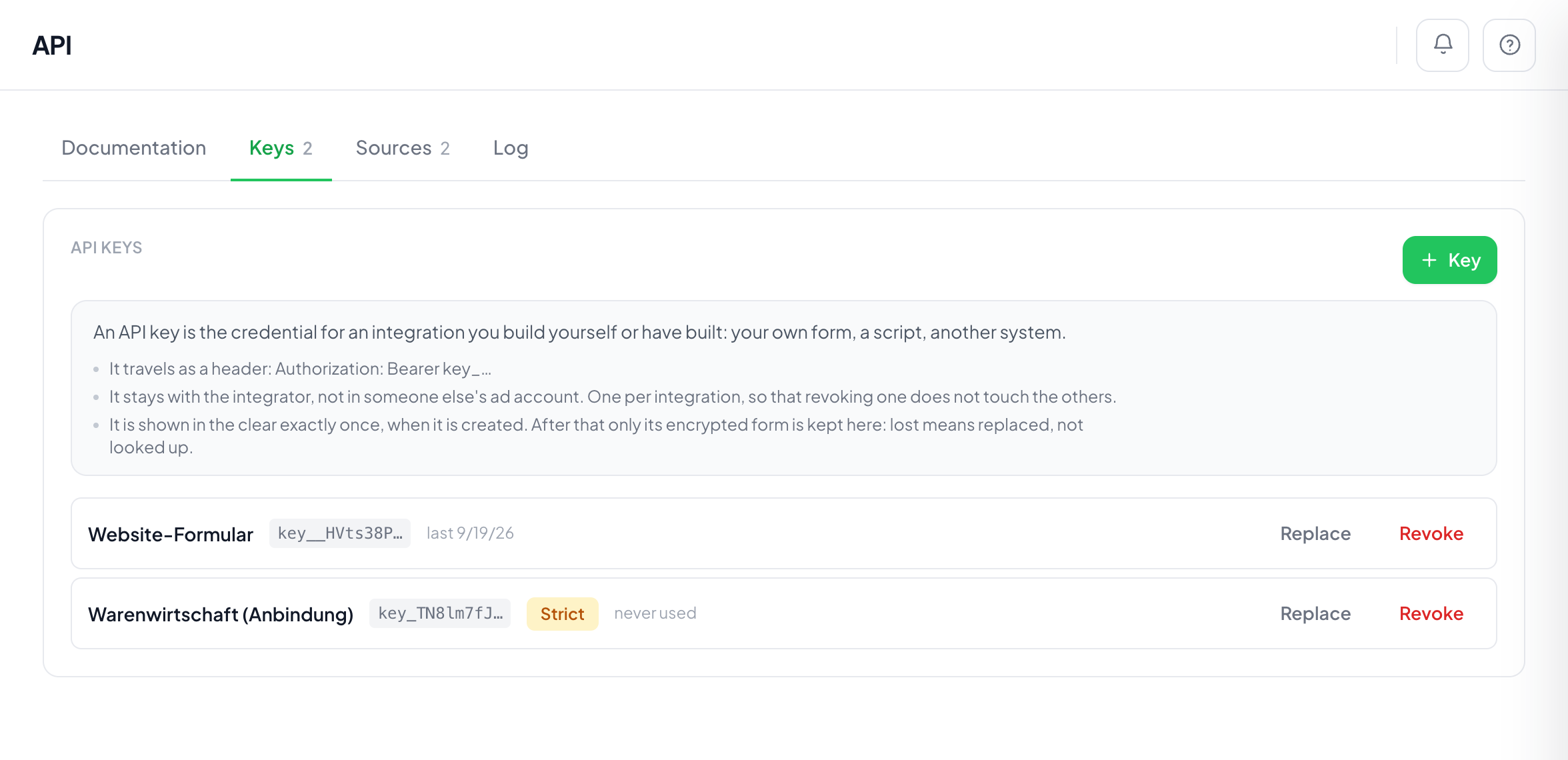Click the 'never used' status text
This screenshot has height=760, width=1568.
(655, 613)
